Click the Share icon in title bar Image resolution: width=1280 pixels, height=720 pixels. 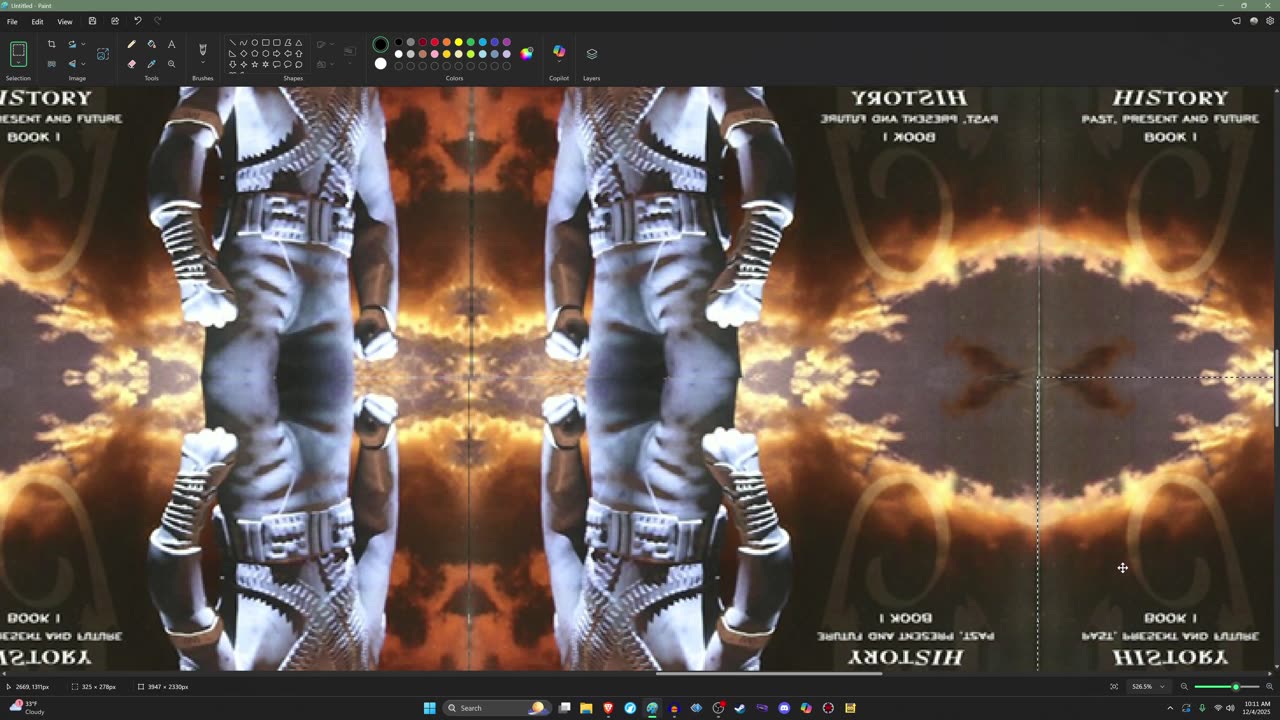(114, 21)
